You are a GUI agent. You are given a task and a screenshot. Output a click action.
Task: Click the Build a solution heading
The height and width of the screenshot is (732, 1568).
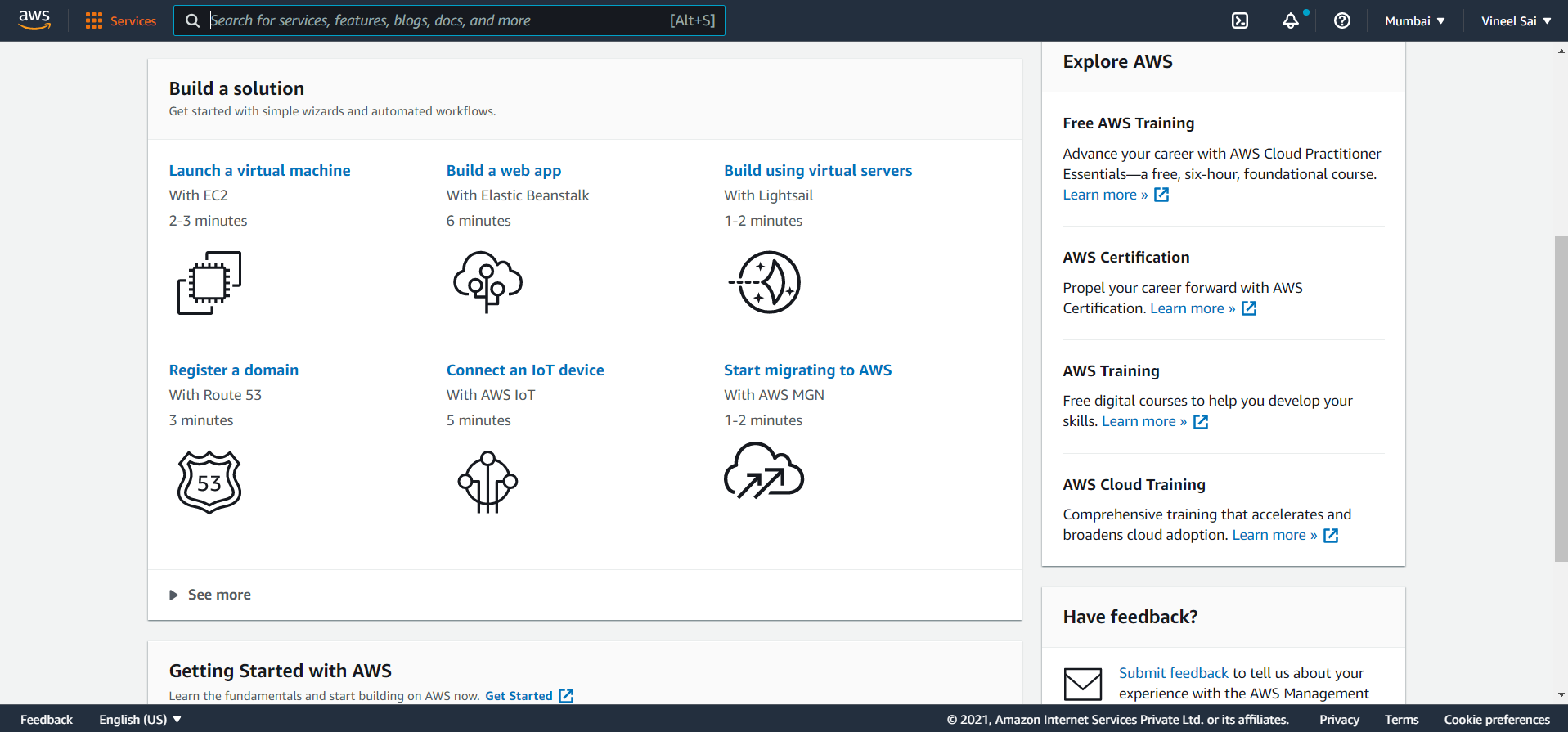click(236, 88)
